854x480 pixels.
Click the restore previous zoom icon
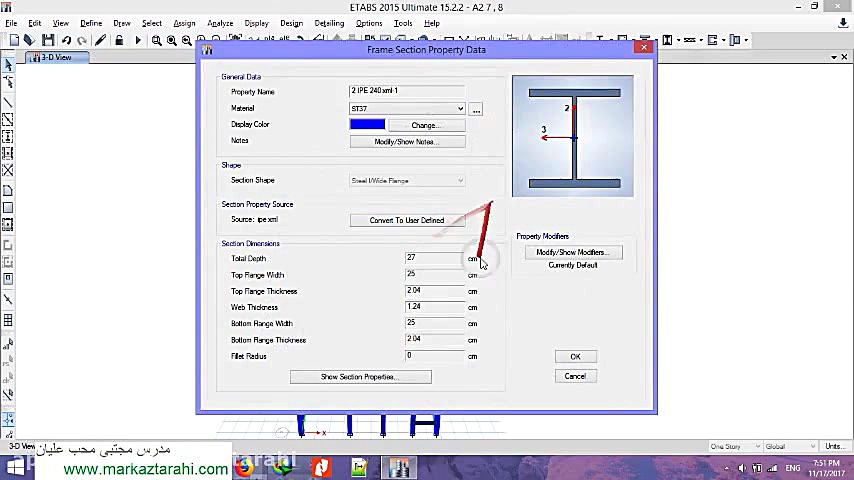coord(187,40)
